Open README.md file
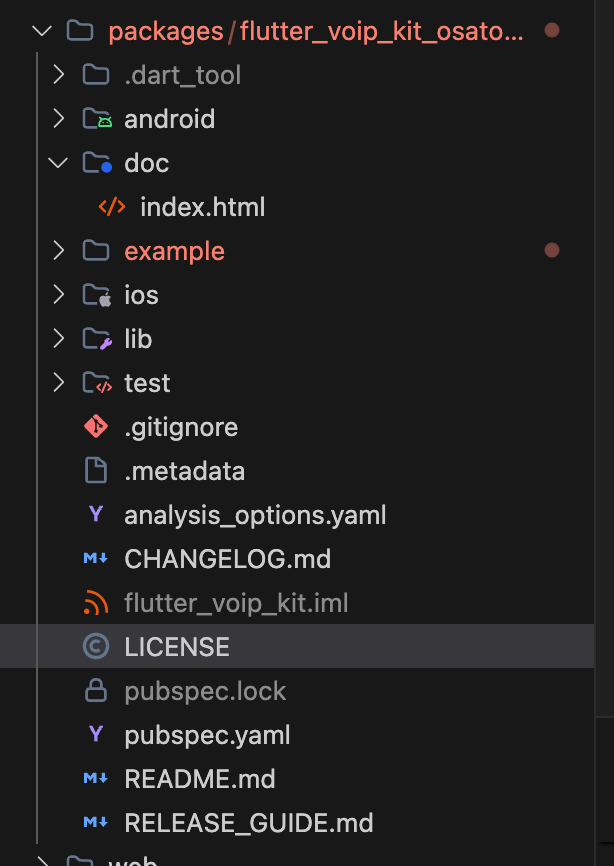Image resolution: width=614 pixels, height=866 pixels. (199, 779)
